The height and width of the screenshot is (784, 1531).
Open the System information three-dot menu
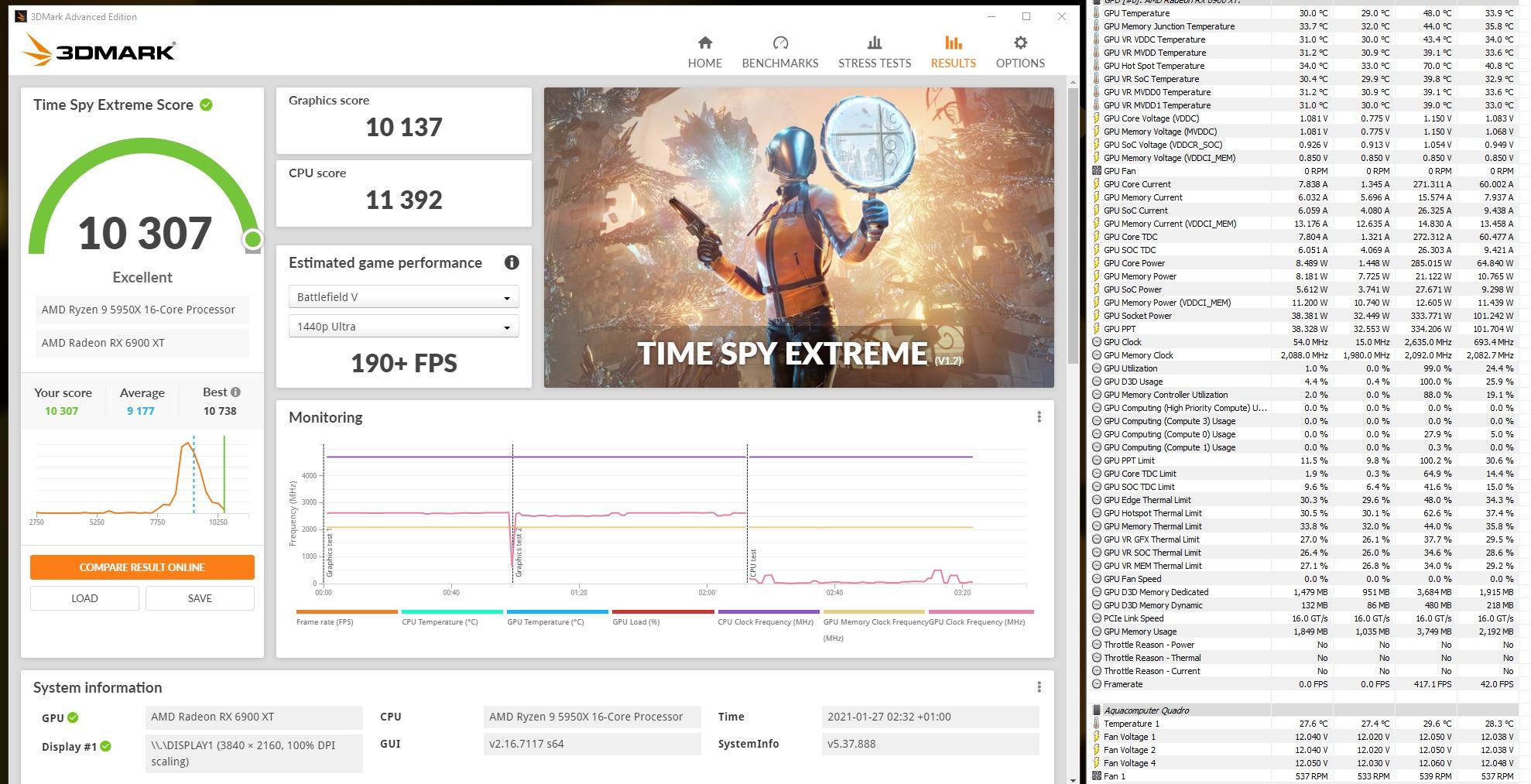pos(1039,687)
